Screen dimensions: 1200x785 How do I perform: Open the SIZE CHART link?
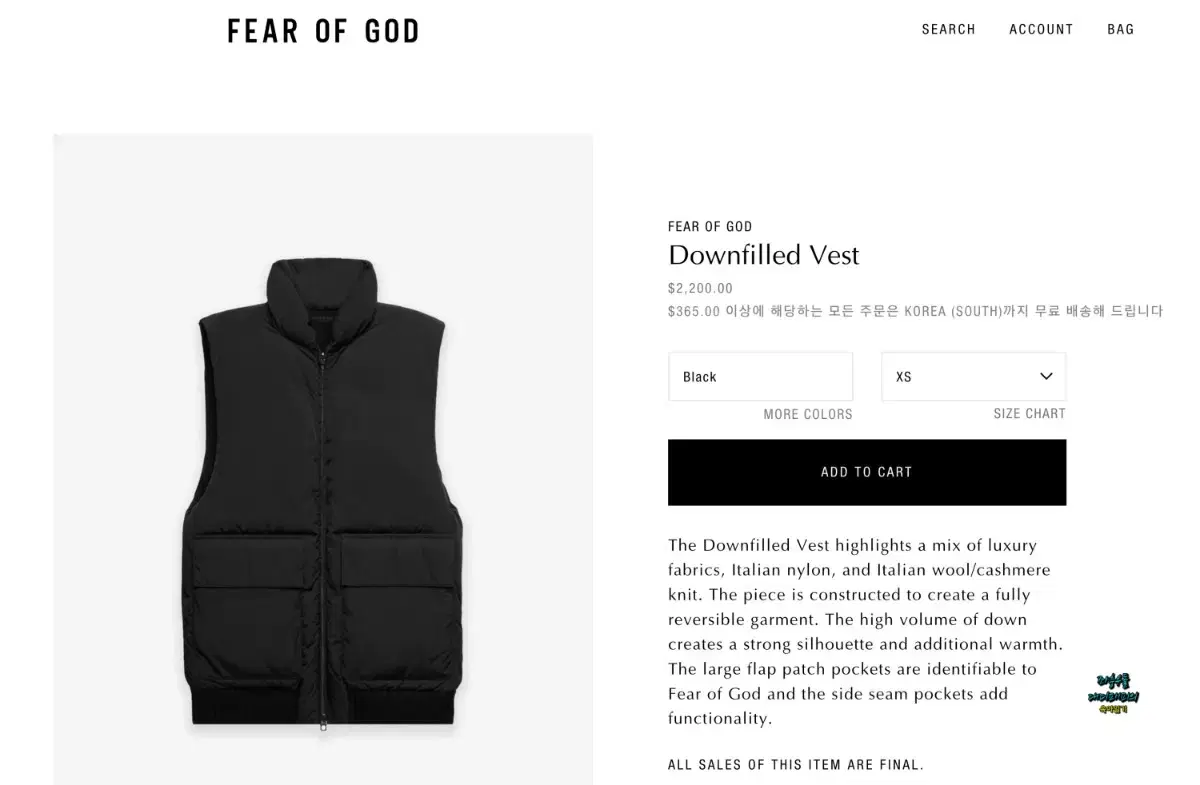click(x=1029, y=413)
